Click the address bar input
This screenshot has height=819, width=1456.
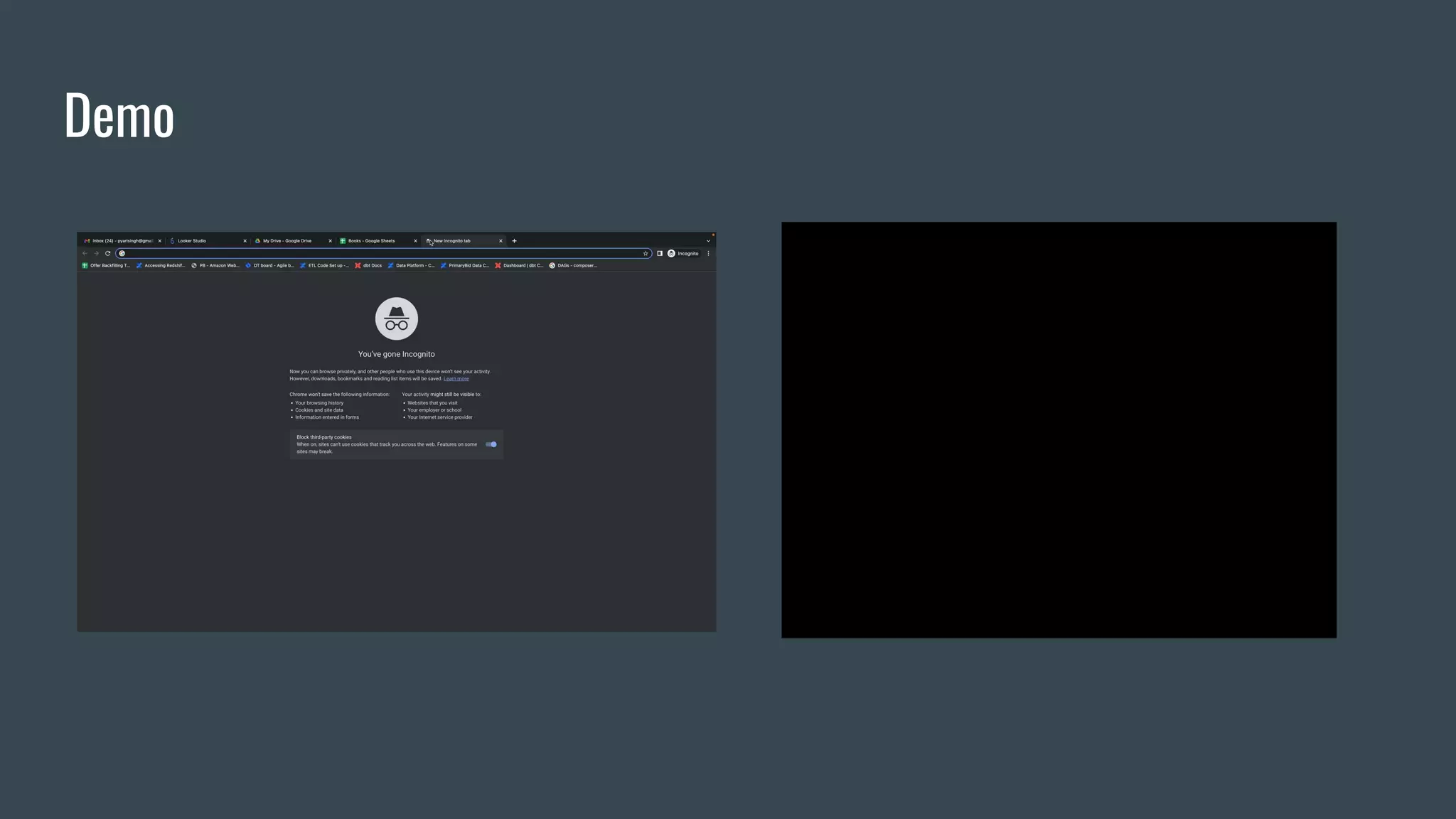pos(384,253)
